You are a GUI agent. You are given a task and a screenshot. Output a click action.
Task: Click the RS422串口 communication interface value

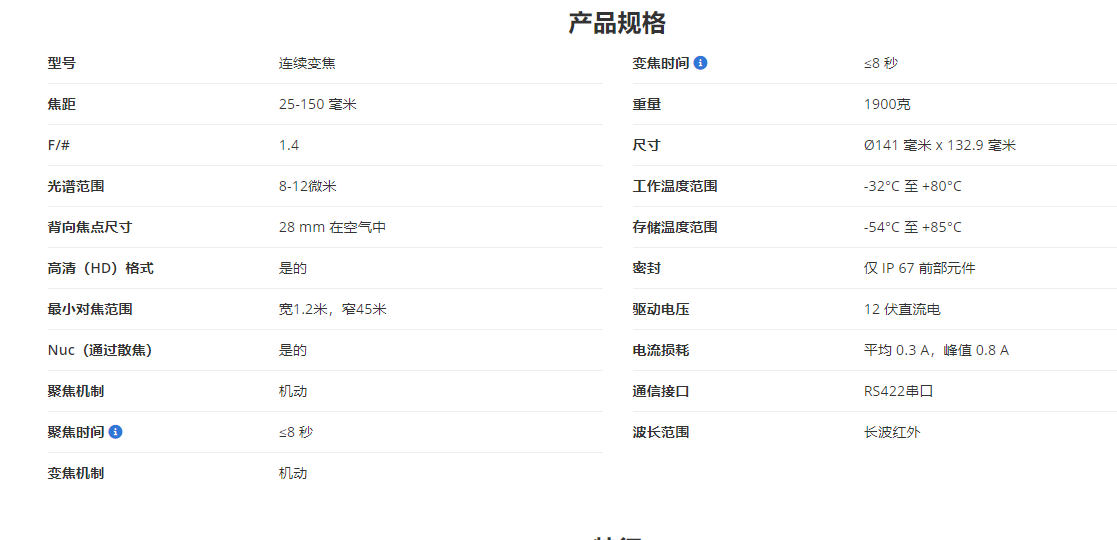(x=898, y=391)
